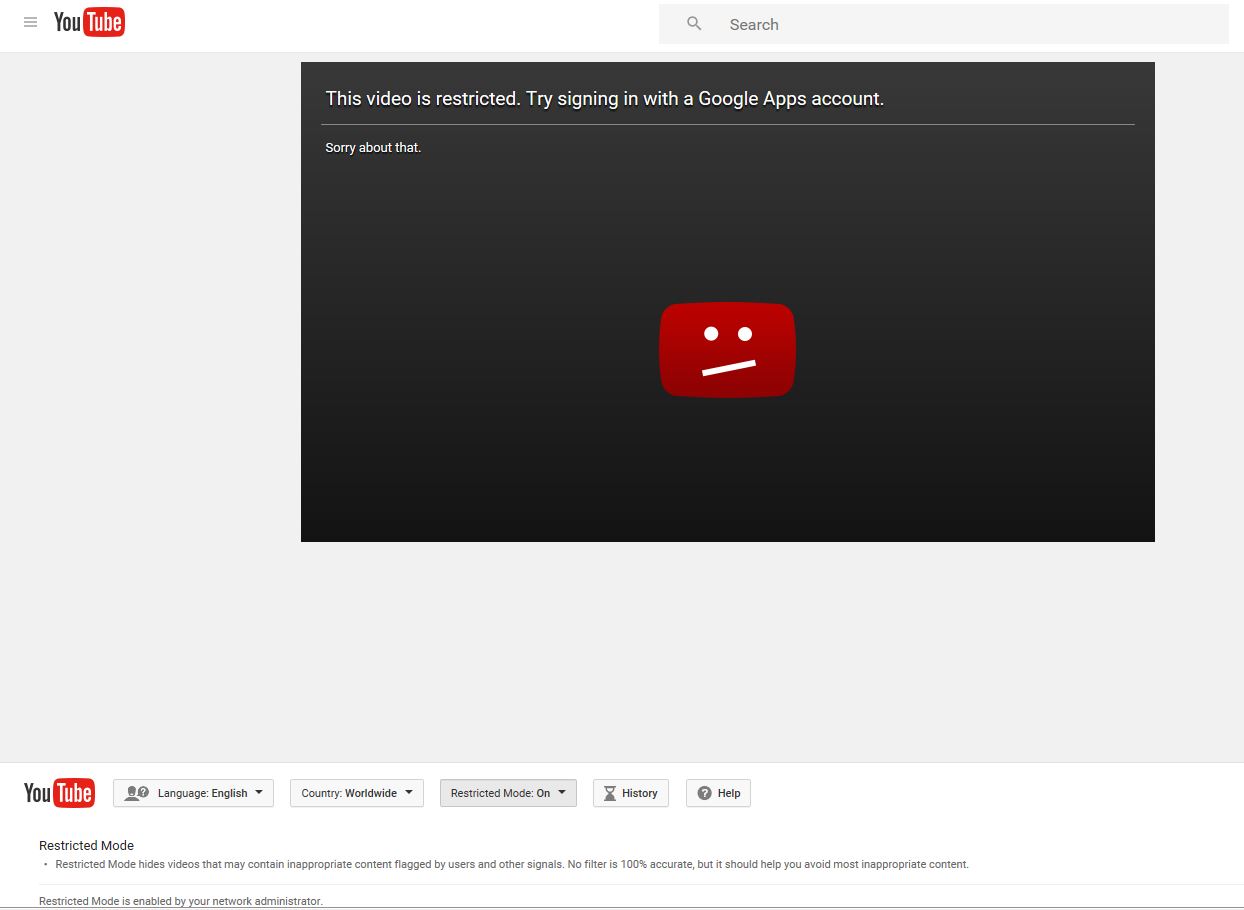Screen dimensions: 1244x910
Task: Click the 'This video is restricted' message
Action: point(604,98)
